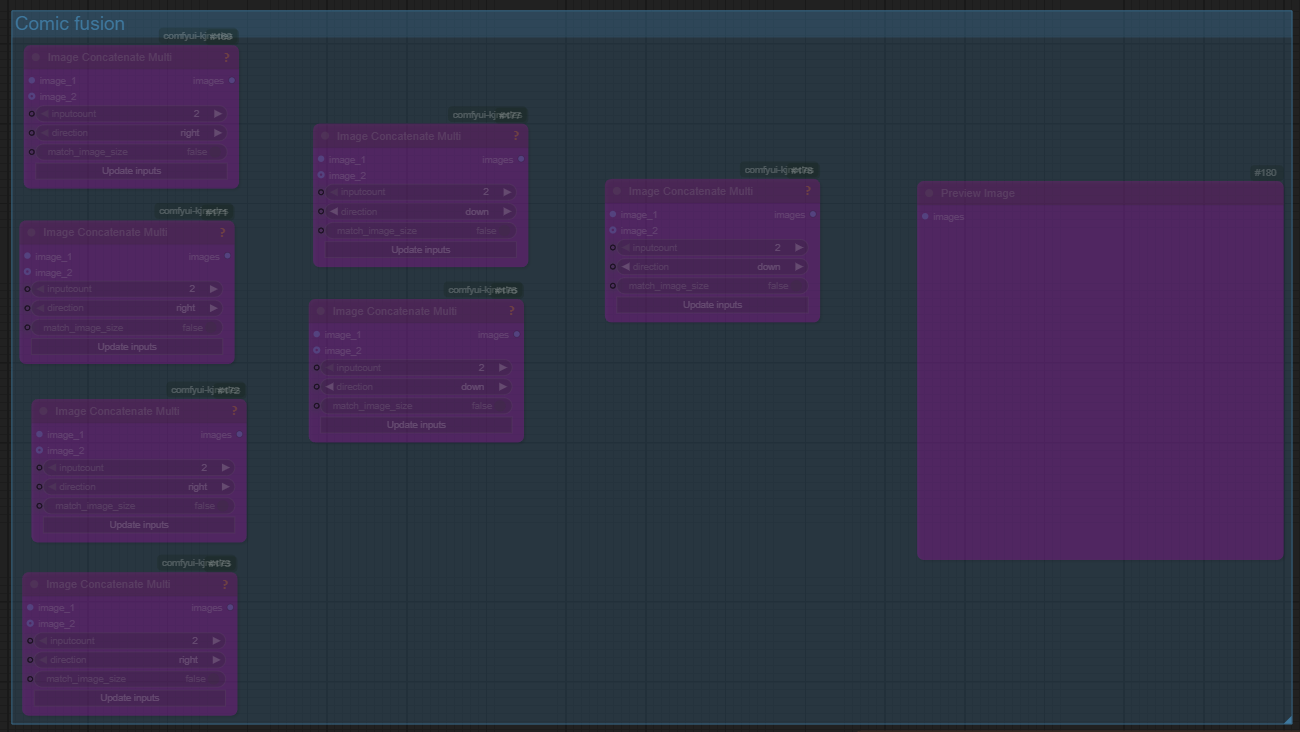Image resolution: width=1300 pixels, height=732 pixels.
Task: Click the Comic fusion group resize corner handle
Action: (x=1286, y=718)
